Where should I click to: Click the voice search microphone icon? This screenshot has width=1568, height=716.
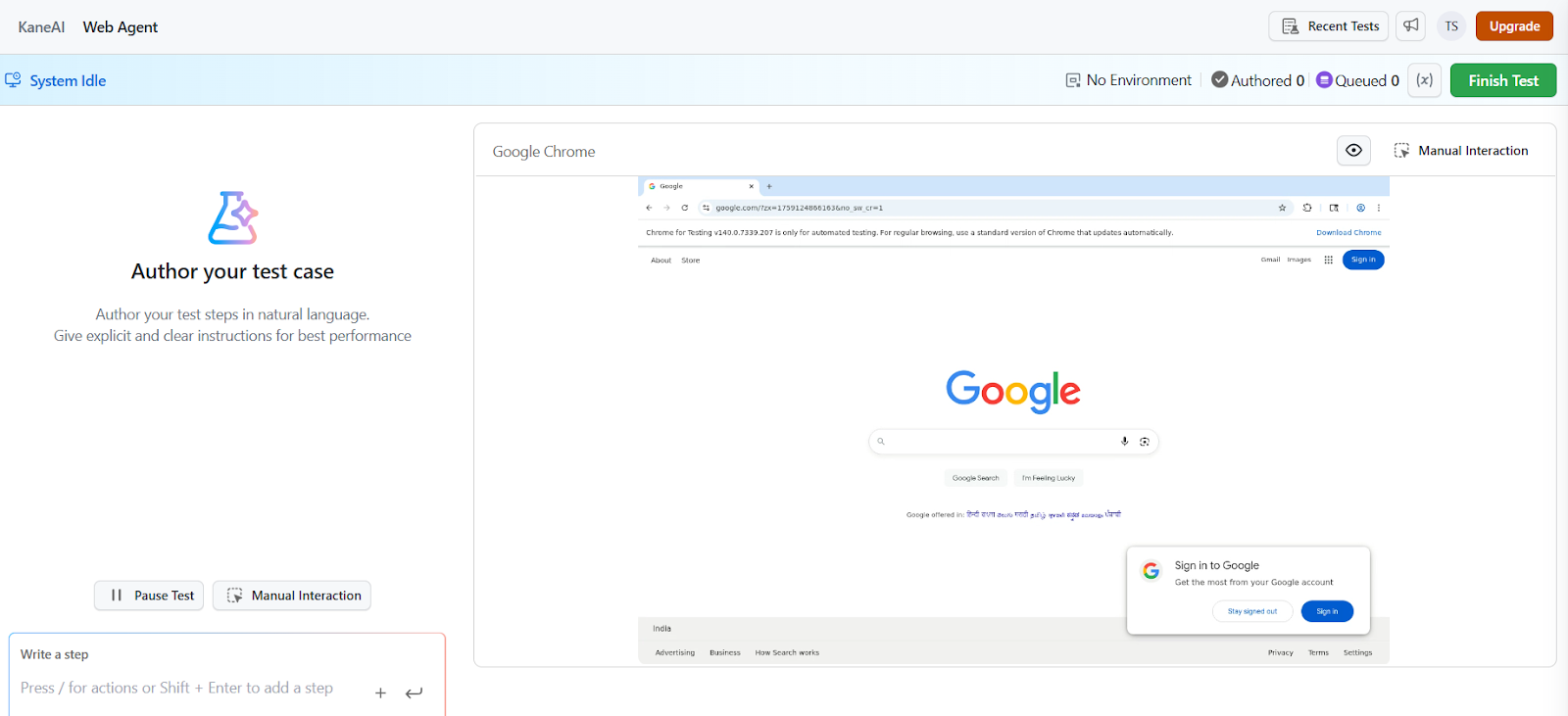[x=1125, y=442]
